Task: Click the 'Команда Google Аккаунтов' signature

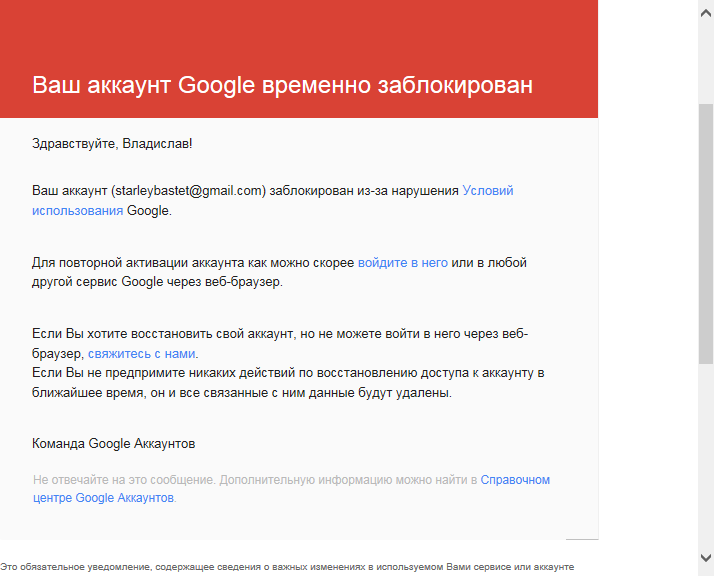Action: point(113,444)
